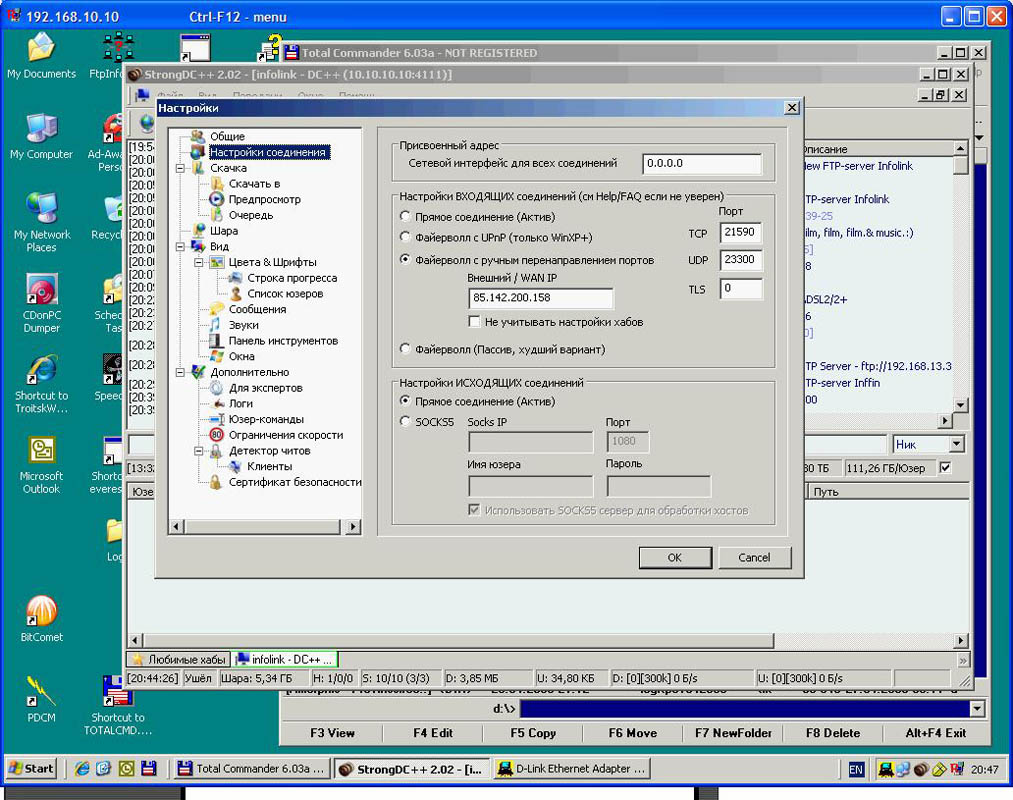Switch to D-Link Ethernet Adapter taskbar item
Screen dimensions: 1013x800
(x=572, y=768)
